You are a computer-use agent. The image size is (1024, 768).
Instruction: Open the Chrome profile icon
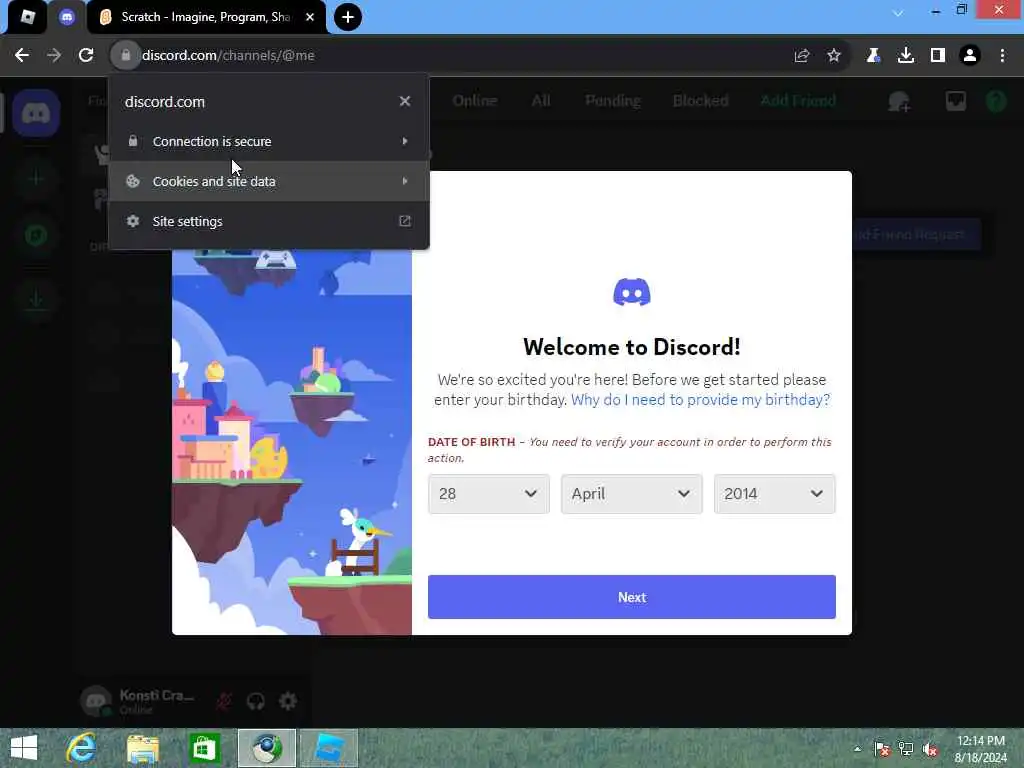point(970,56)
